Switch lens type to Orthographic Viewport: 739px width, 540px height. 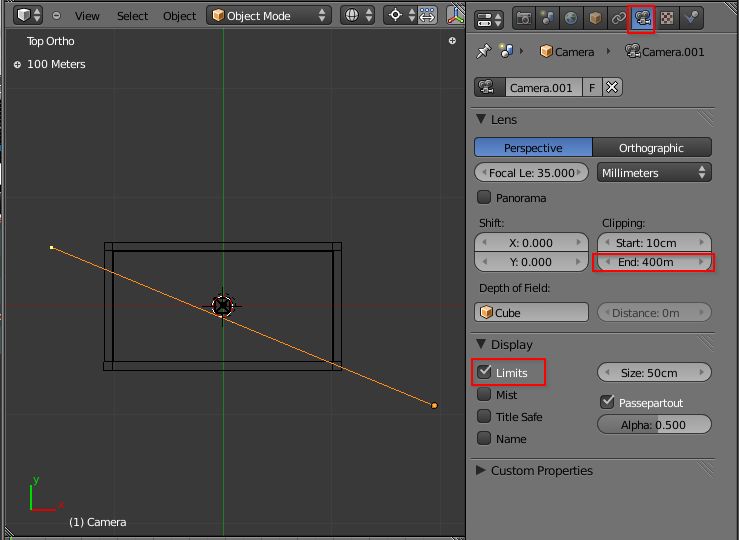point(651,148)
